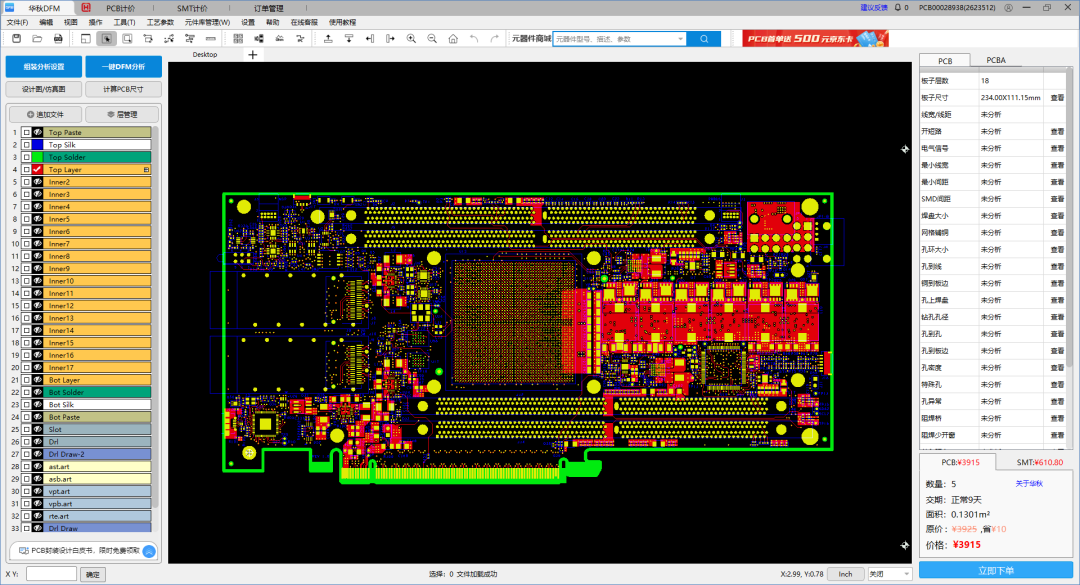The image size is (1080, 585).
Task: Click the blue Top Silk color swatch
Action: click(x=37, y=145)
